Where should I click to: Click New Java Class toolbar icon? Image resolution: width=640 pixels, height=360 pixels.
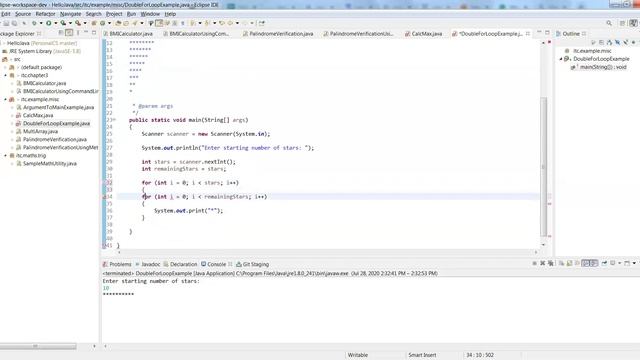[x=102, y=23]
